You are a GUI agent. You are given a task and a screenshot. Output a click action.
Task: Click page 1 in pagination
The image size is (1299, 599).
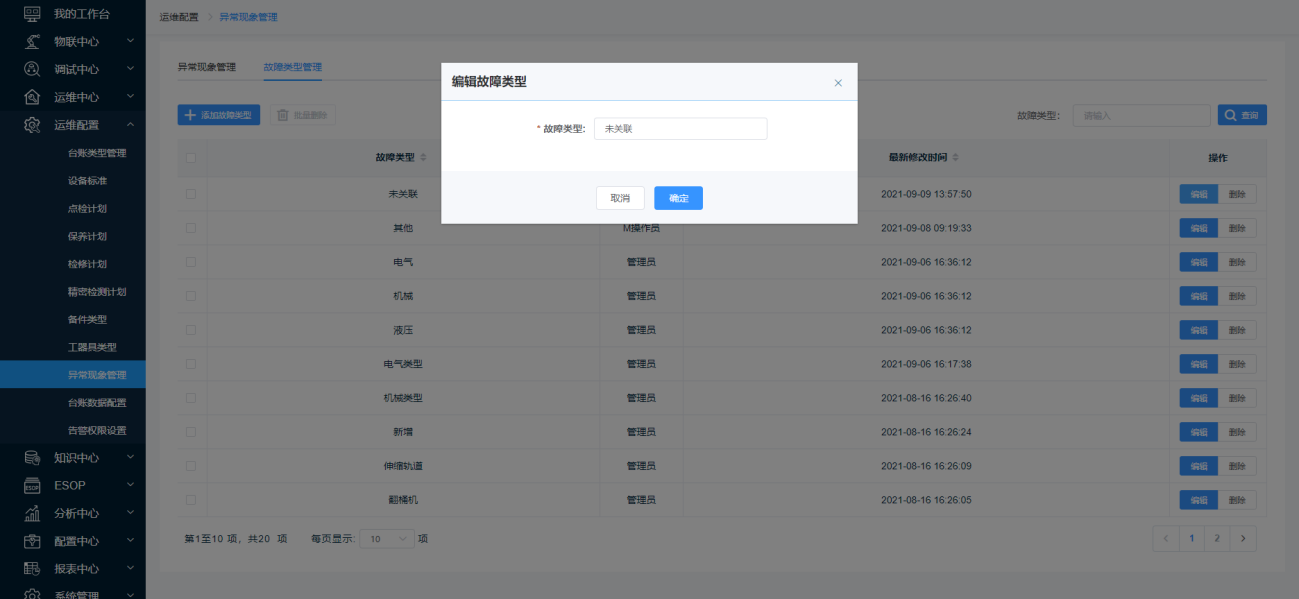(1192, 538)
